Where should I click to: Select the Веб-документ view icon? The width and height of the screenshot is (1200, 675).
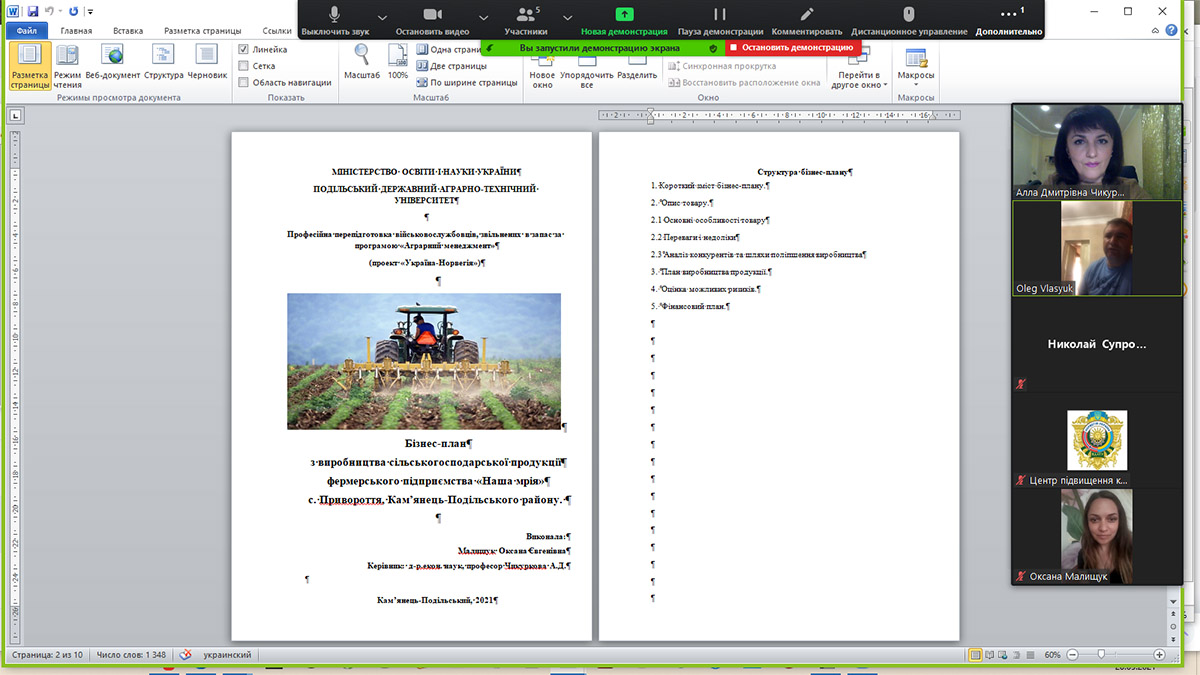[112, 63]
